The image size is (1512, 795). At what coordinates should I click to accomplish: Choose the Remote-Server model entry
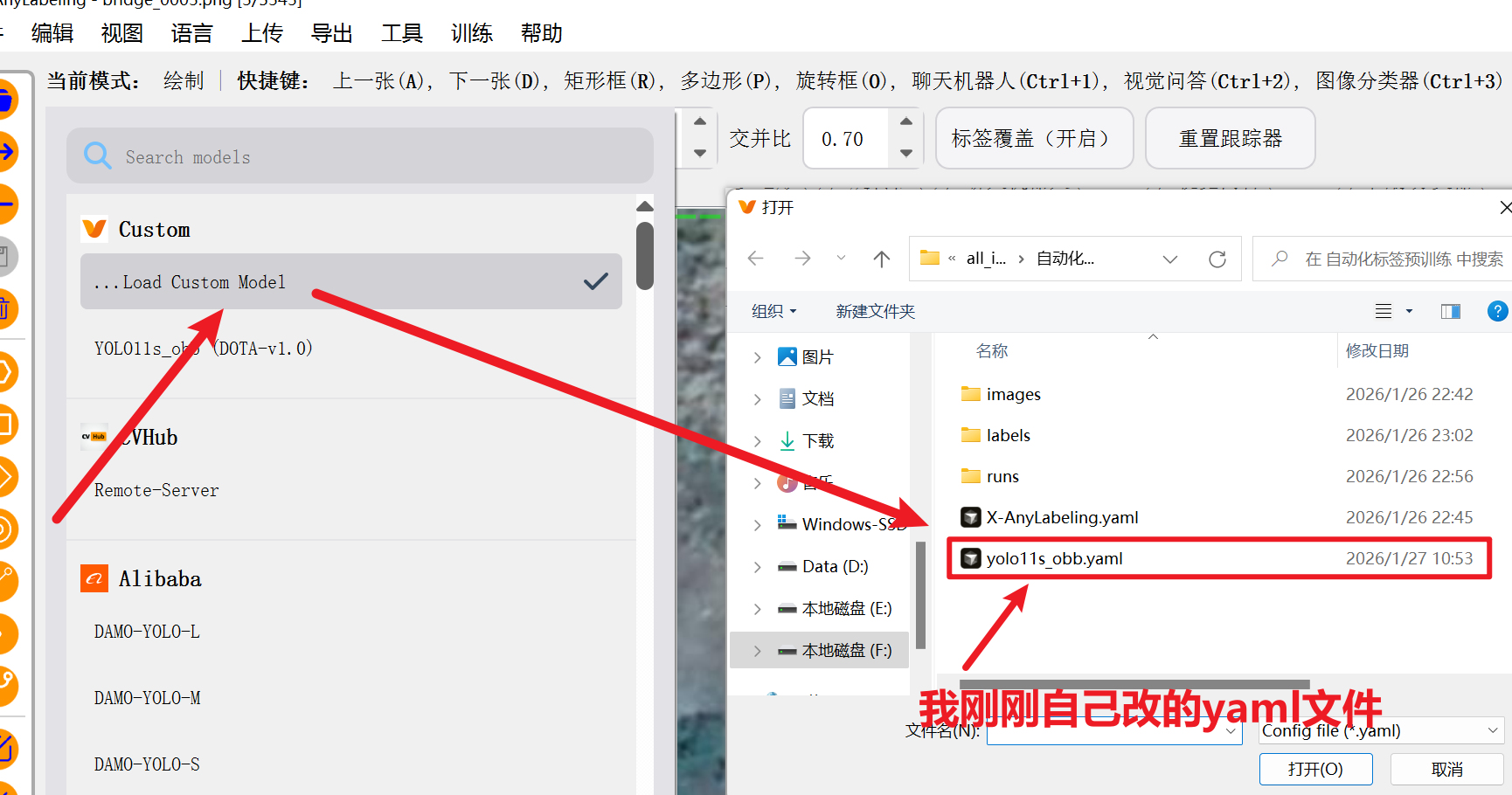click(156, 490)
